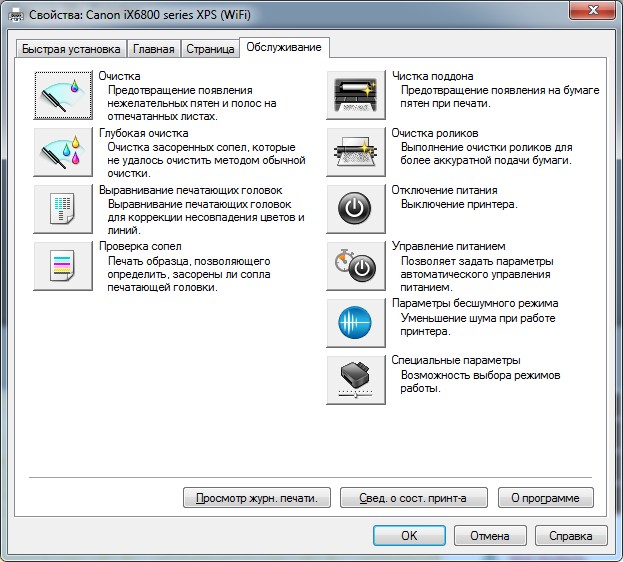
Task: Open Управление питанием auto power icon
Action: (356, 265)
